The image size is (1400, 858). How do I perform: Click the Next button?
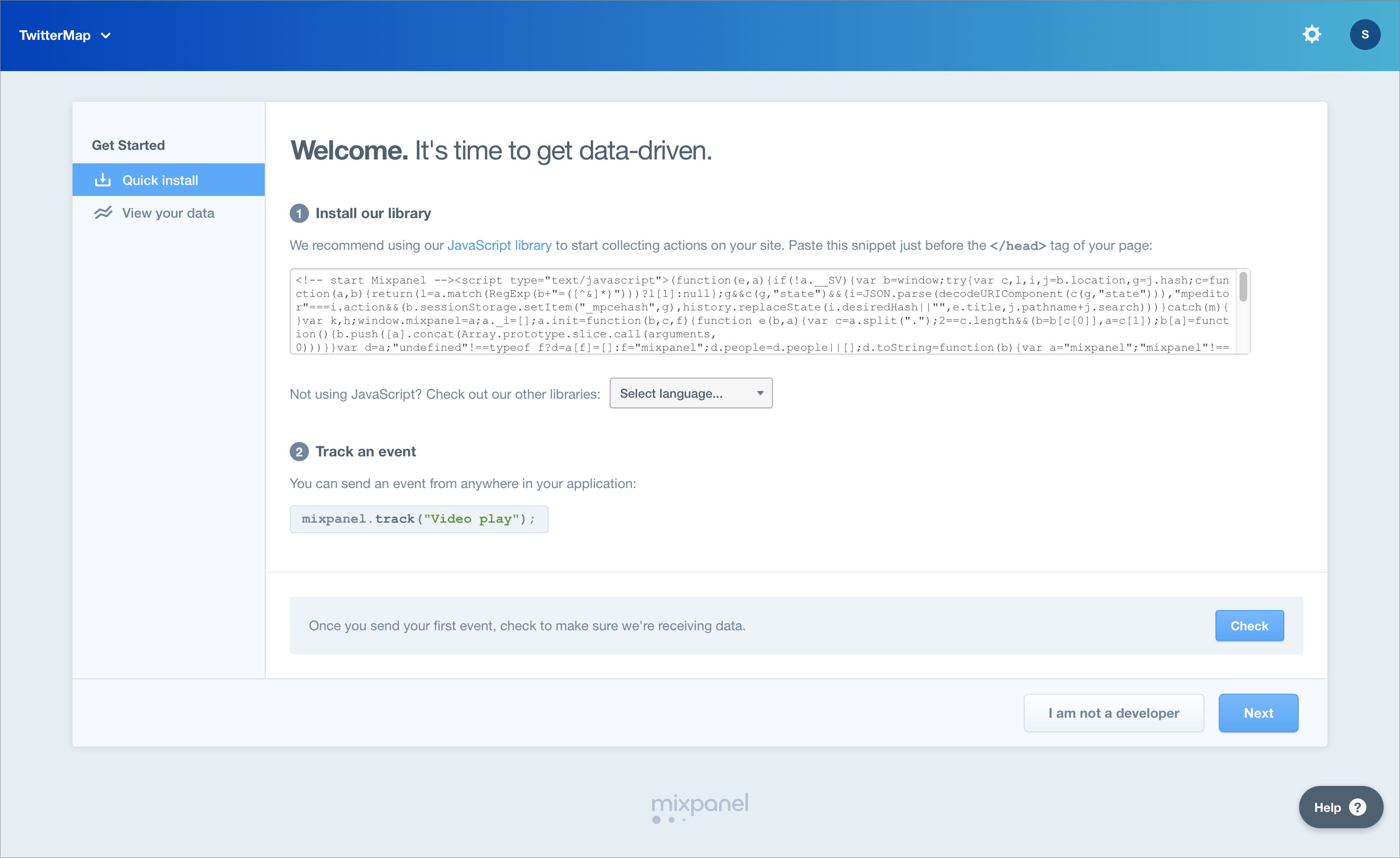(1258, 713)
